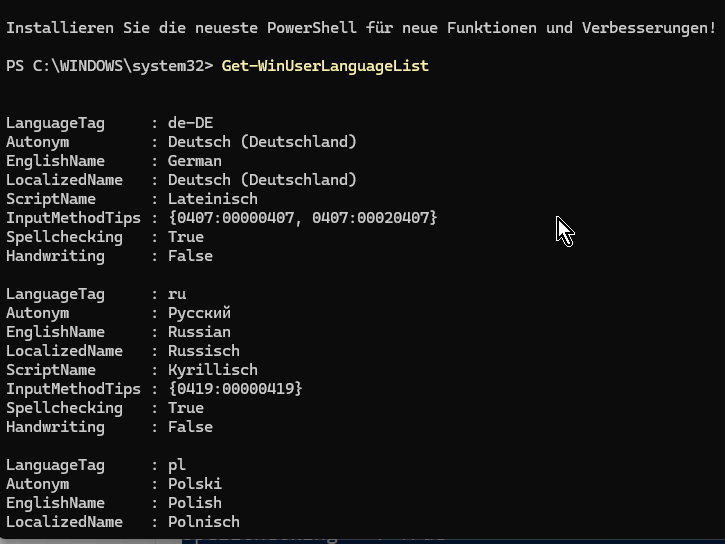Click the Polnisch localized name value
Image resolution: width=725 pixels, height=544 pixels.
(204, 522)
